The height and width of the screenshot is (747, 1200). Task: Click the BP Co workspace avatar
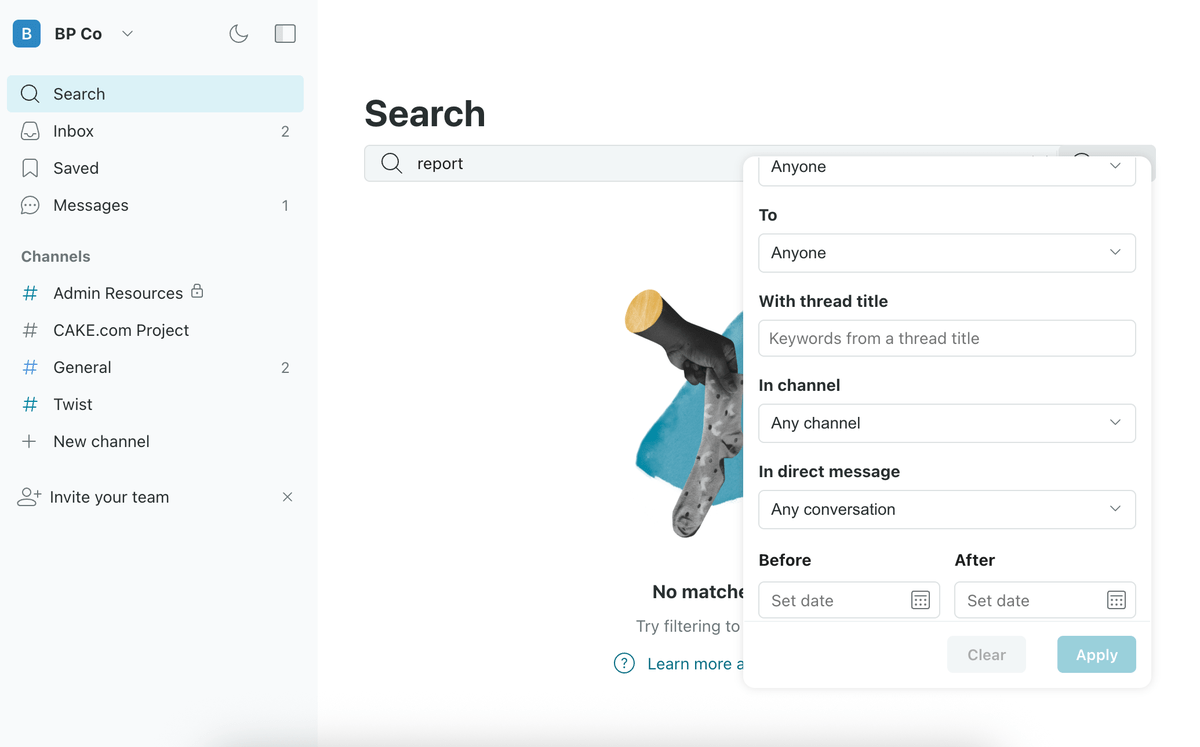(x=27, y=34)
